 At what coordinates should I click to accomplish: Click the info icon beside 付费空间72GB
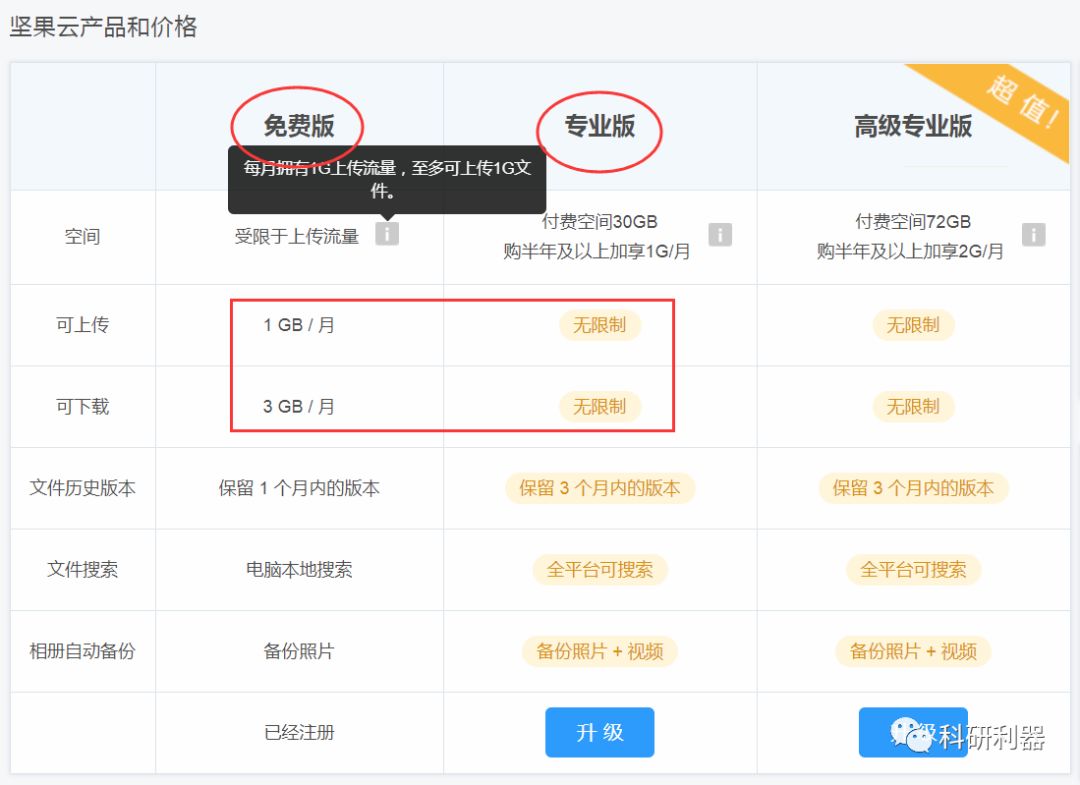click(x=1033, y=234)
